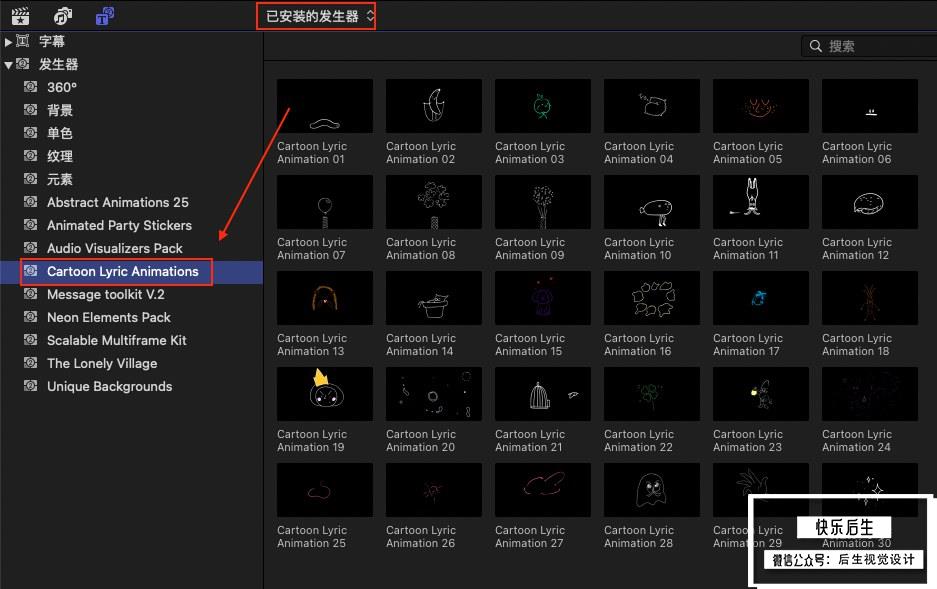Image resolution: width=937 pixels, height=589 pixels.
Task: Click icon beside Scalable Multiframe Kit
Action: 30,339
